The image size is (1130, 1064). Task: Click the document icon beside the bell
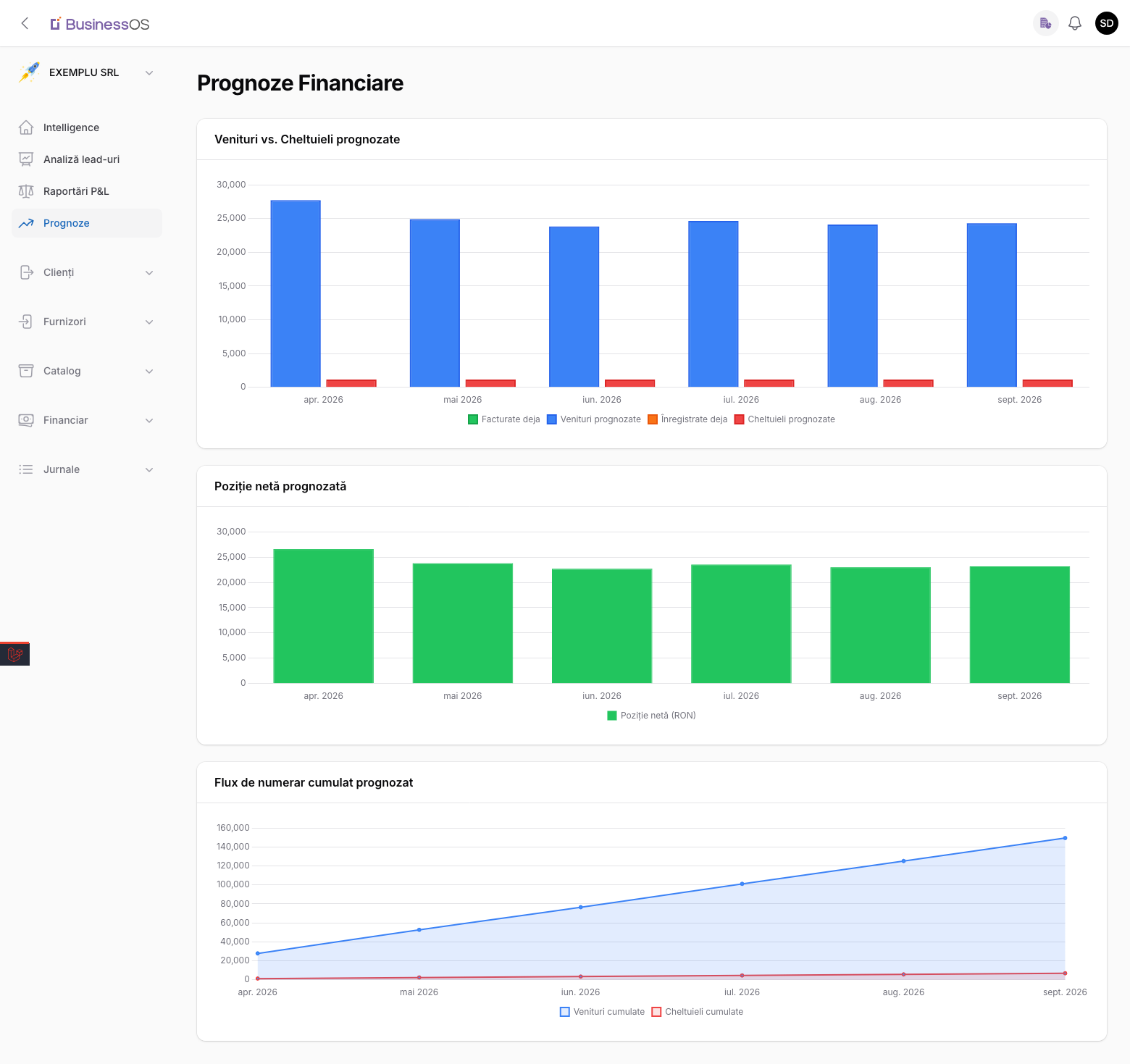click(x=1045, y=23)
